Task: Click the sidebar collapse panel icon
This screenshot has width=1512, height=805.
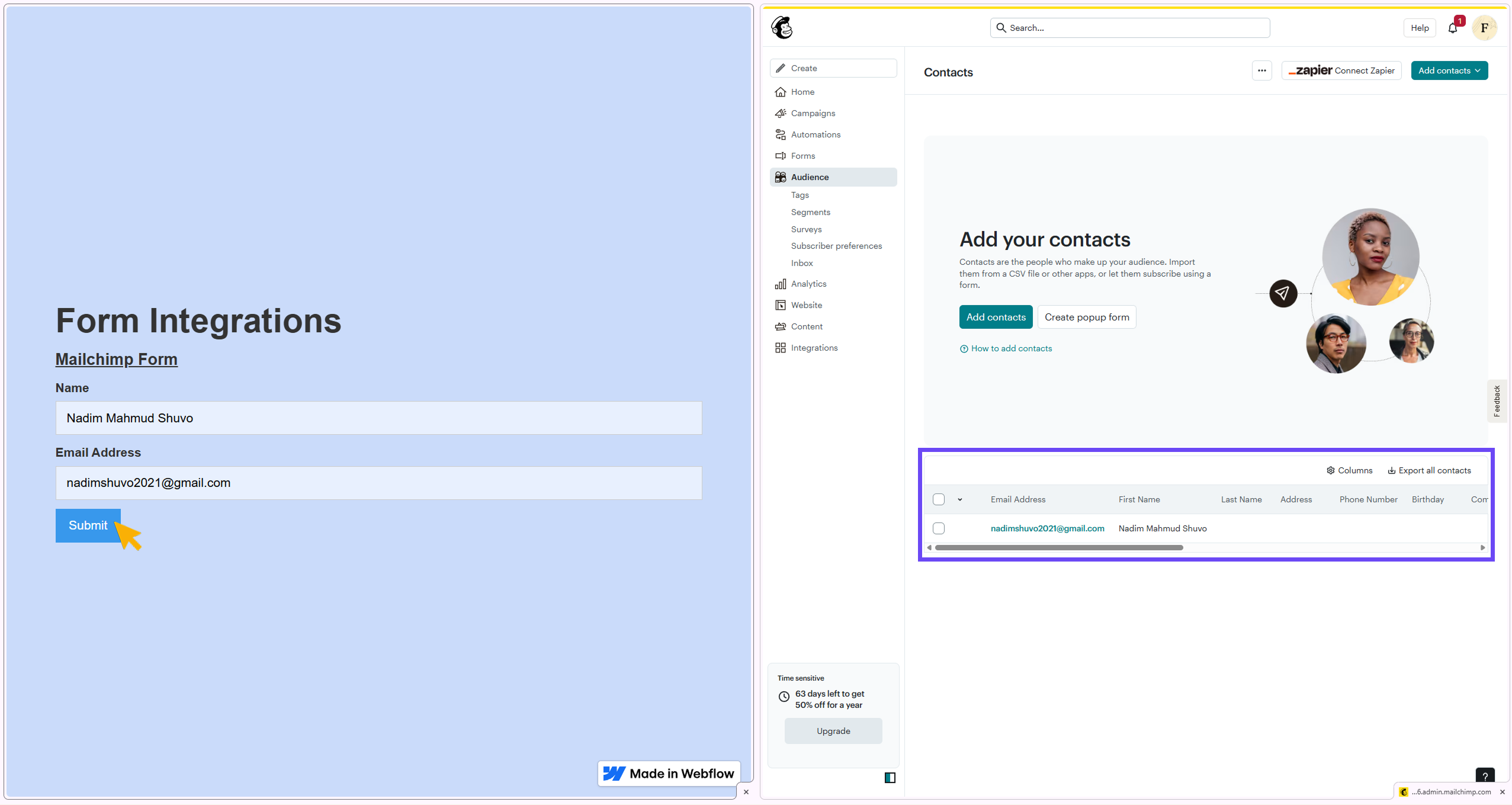Action: [890, 778]
